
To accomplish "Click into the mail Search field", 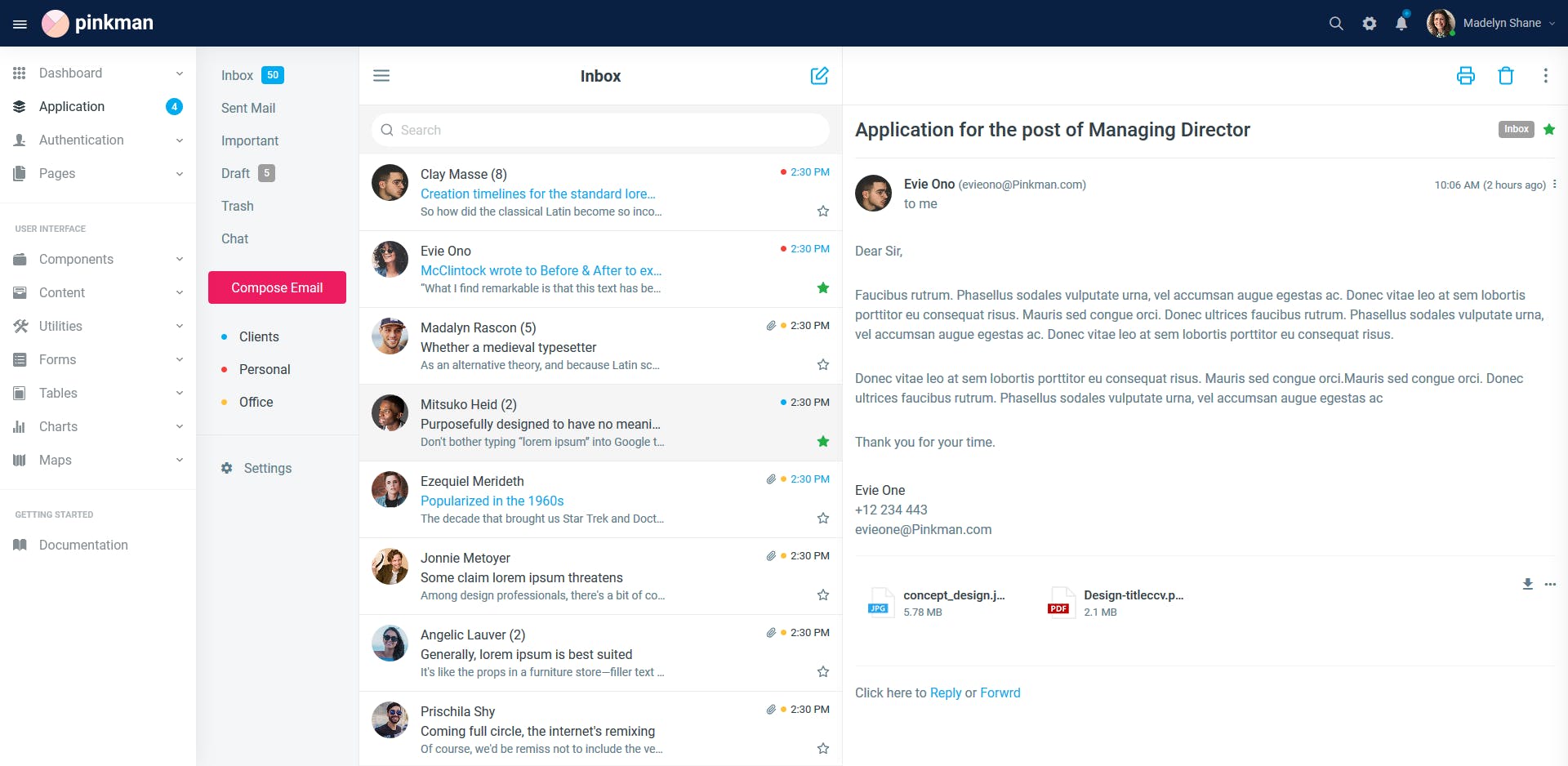I will click(x=600, y=130).
